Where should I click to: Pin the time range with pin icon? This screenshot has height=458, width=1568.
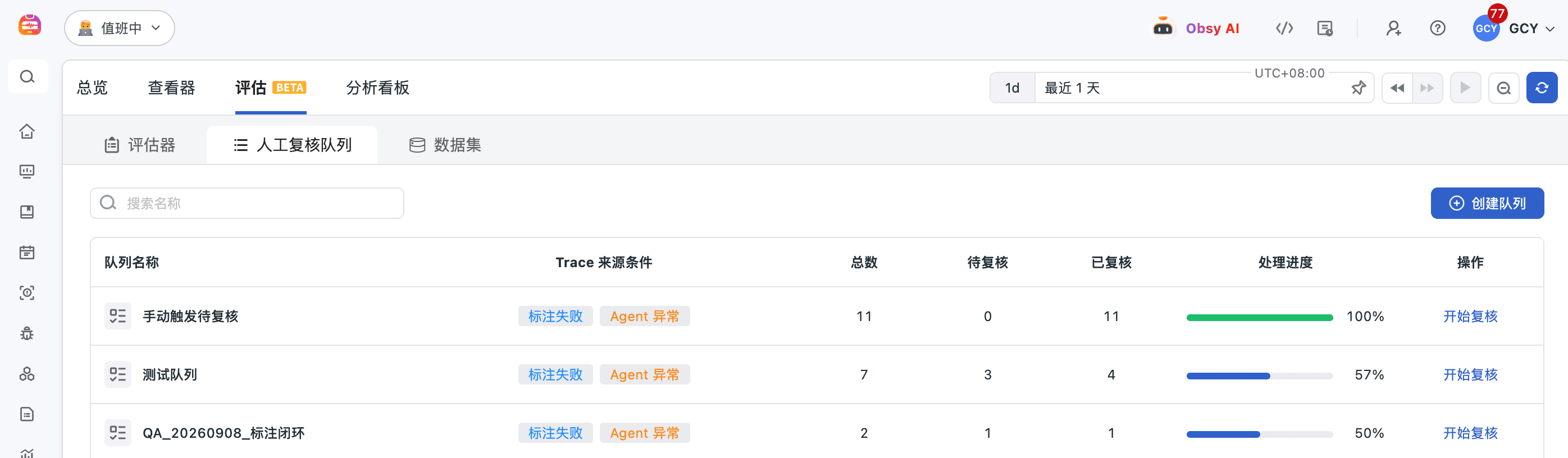[x=1358, y=88]
